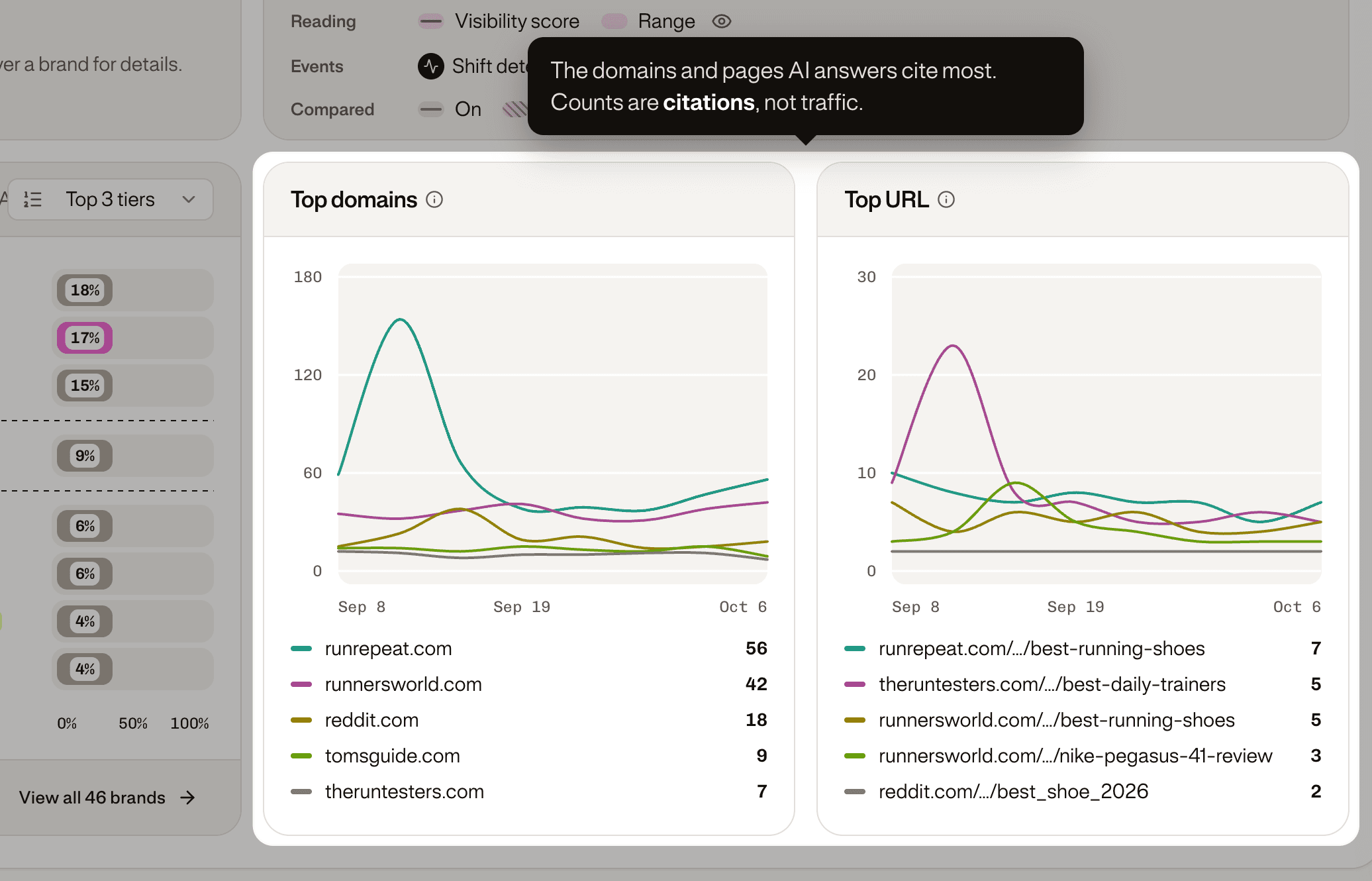Toggle the Compared On legend line
Screen dimensions: 1372x881
[x=431, y=109]
